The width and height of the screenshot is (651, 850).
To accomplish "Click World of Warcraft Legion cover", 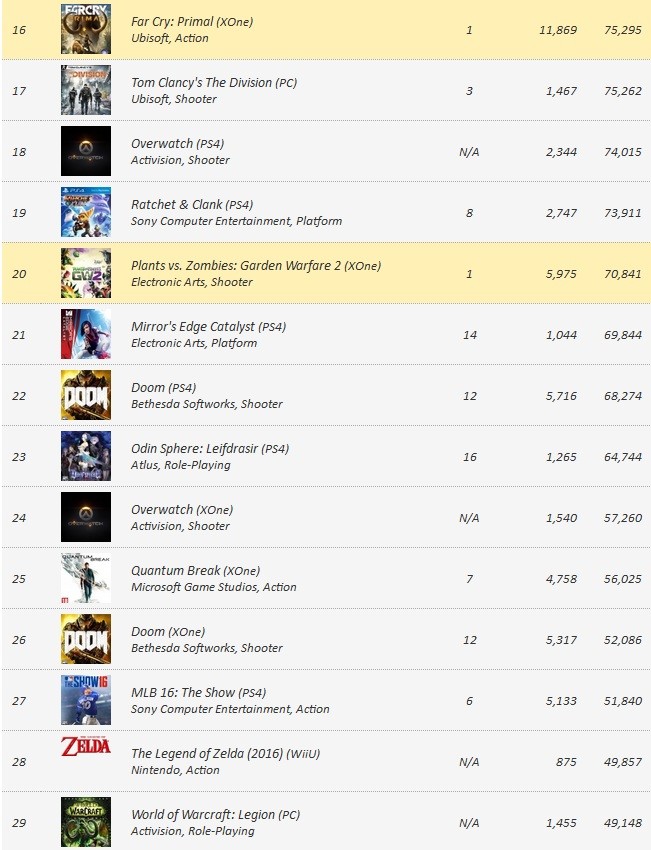I will [x=86, y=822].
